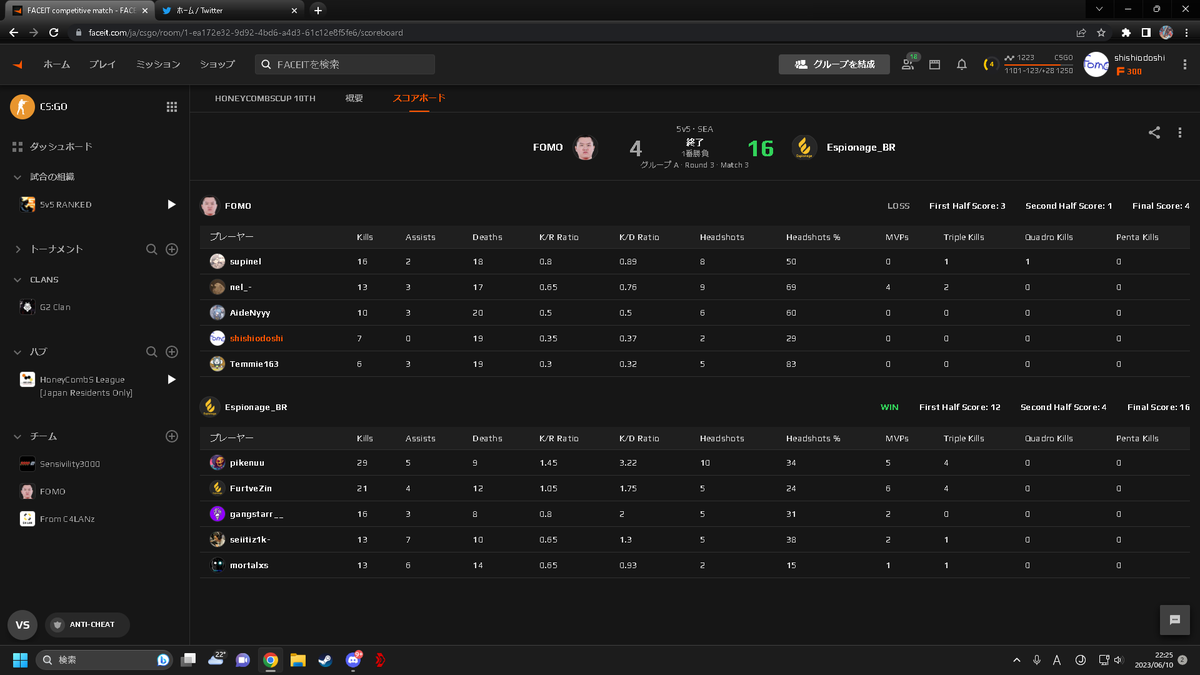Screen dimensions: 1200x675
Task: Open Steam from the taskbar
Action: (x=325, y=660)
